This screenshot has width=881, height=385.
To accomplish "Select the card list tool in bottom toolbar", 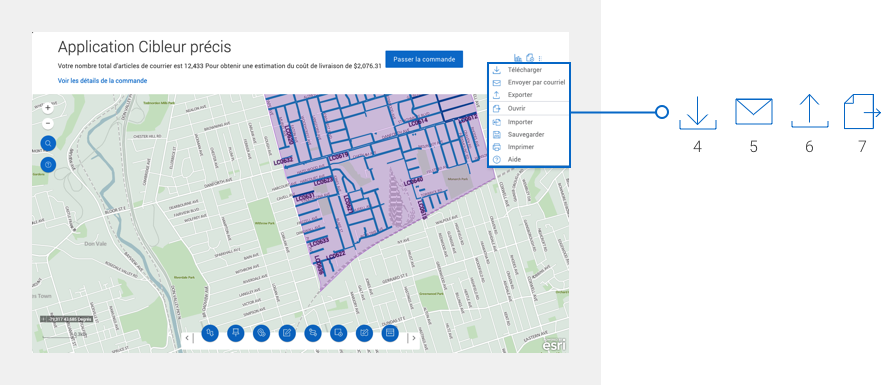I will (x=390, y=333).
